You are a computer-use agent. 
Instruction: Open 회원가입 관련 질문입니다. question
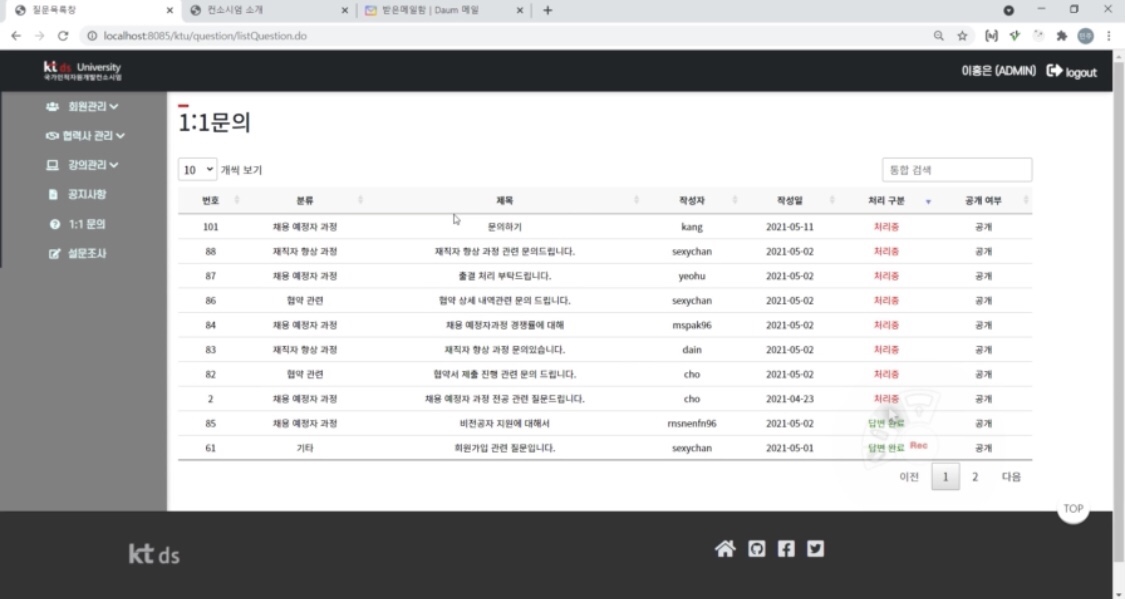pyautogui.click(x=504, y=448)
